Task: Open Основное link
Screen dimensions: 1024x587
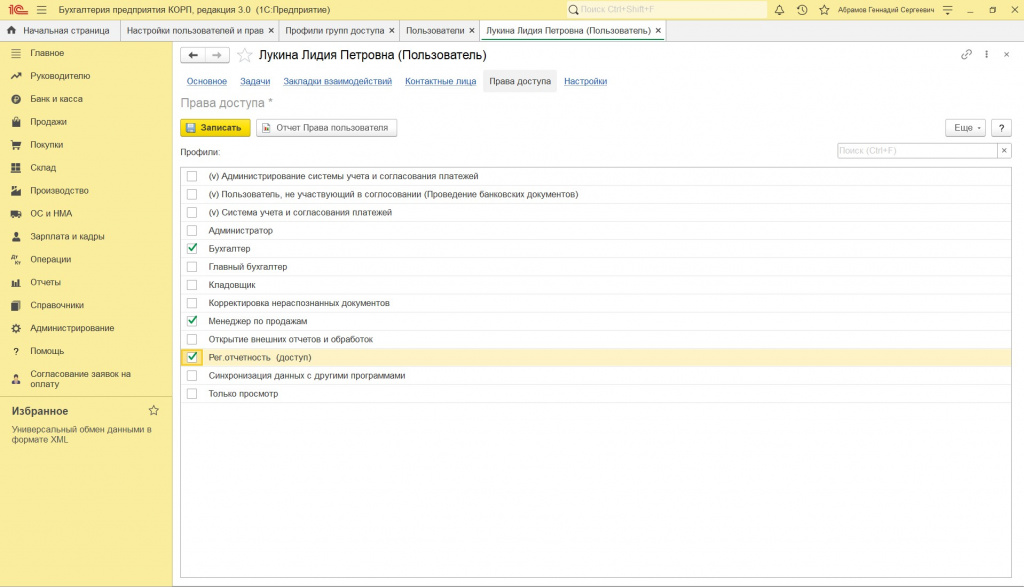Action: point(207,81)
